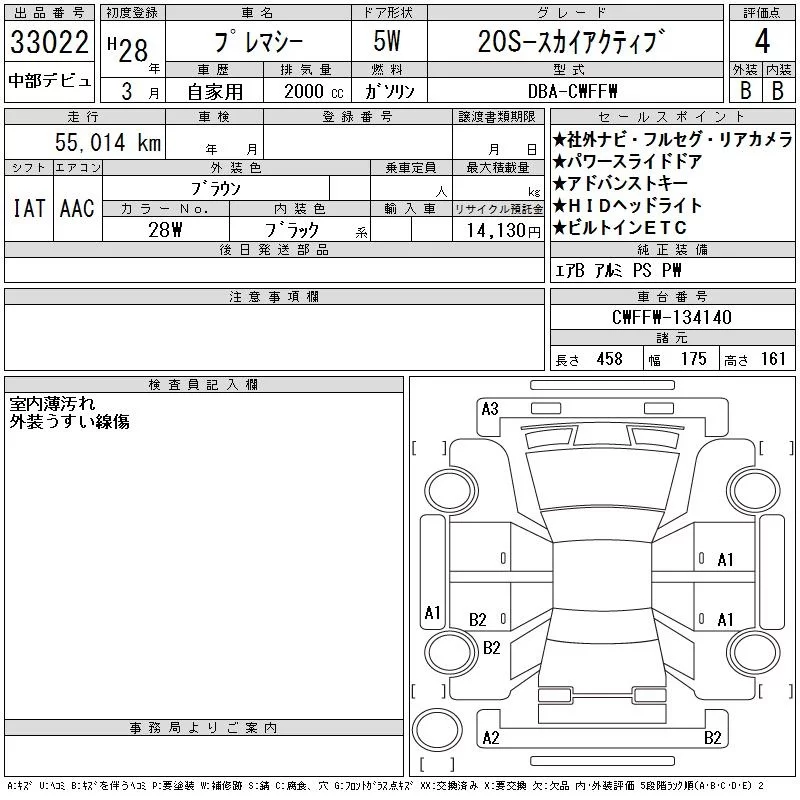This screenshot has height=800, width=800.
Task: Select the grade 20S-スカイアクティブ
Action: (572, 41)
